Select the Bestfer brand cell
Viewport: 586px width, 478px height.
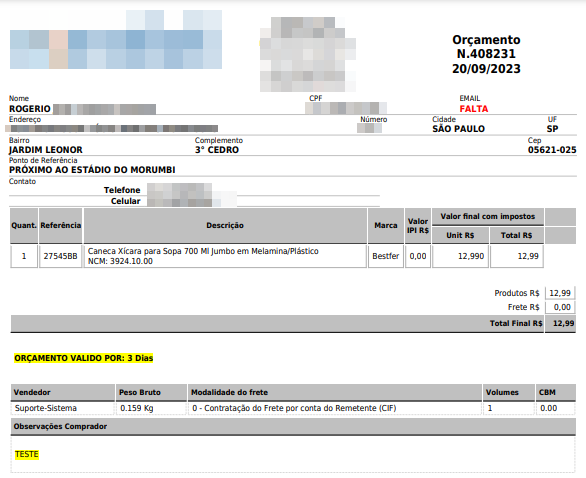[386, 256]
